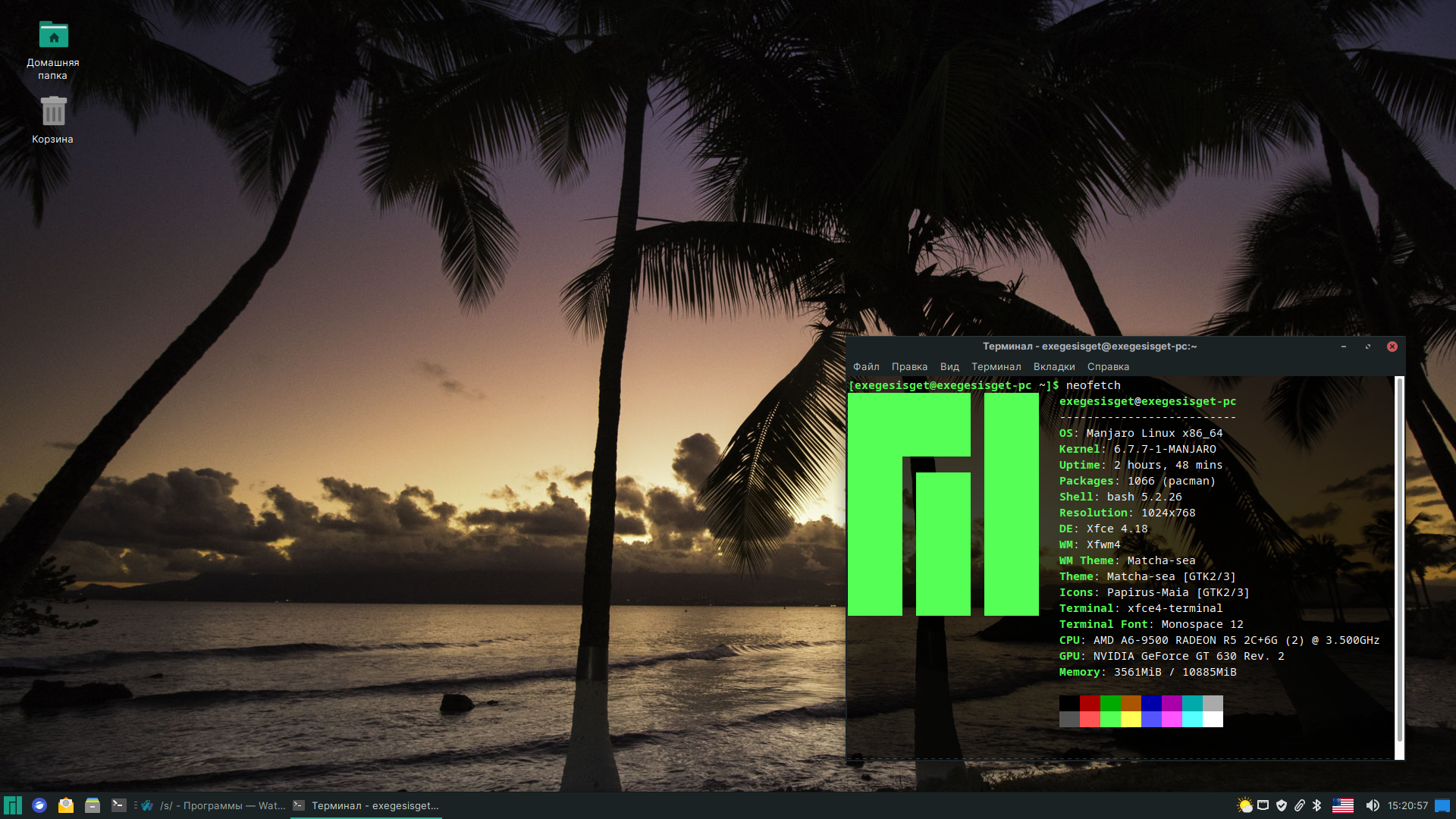Click the volume speaker icon

[1372, 805]
